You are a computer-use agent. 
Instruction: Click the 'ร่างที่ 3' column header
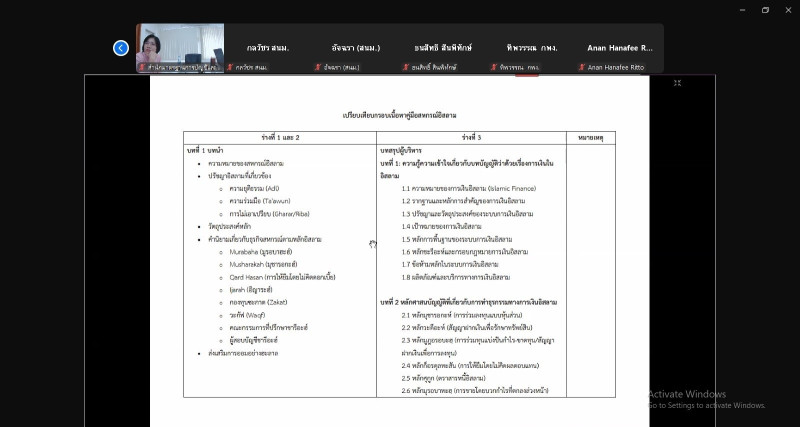click(x=471, y=138)
